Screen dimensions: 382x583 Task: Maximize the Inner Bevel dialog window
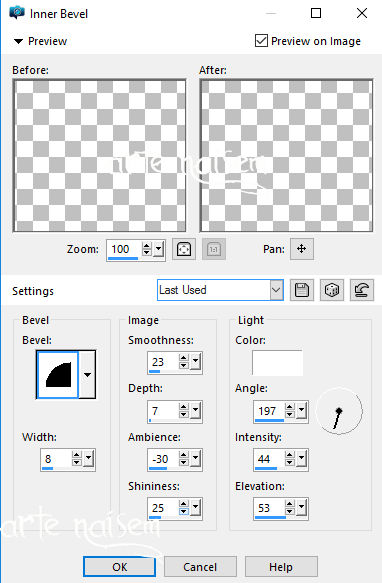pos(316,13)
